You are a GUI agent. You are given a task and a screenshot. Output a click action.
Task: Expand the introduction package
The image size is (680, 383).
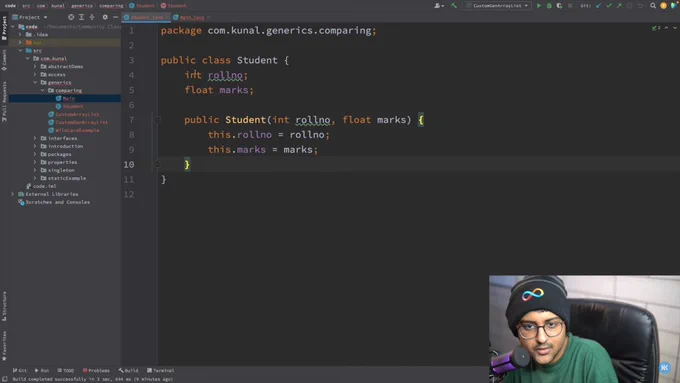coord(35,146)
